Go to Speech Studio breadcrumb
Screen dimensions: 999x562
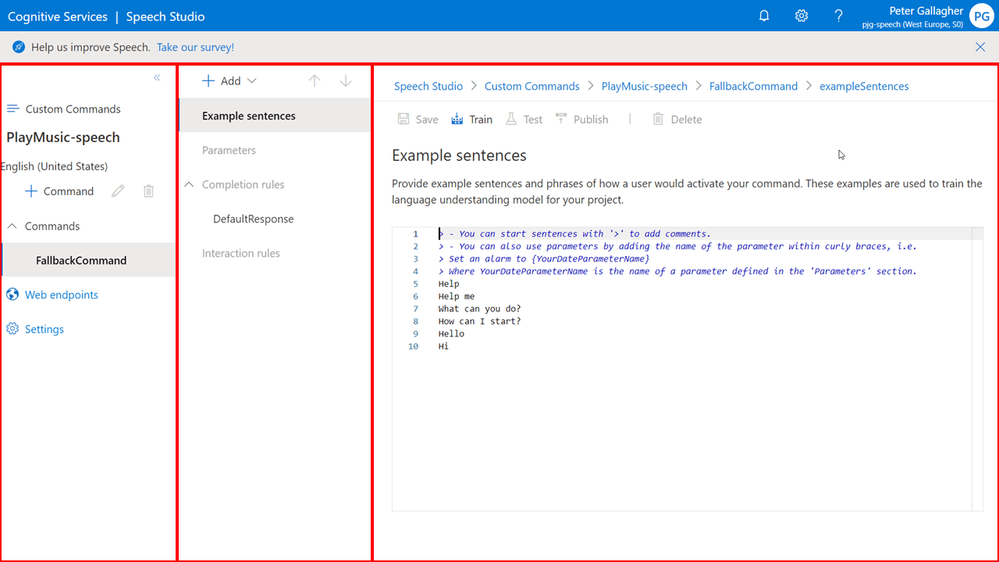(x=428, y=86)
